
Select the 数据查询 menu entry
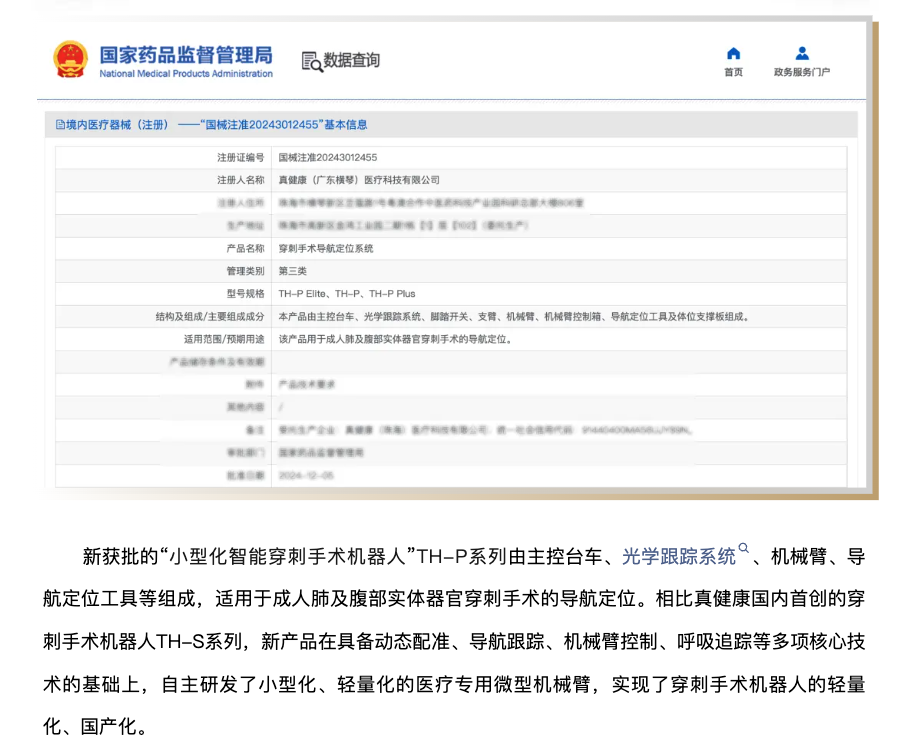pyautogui.click(x=347, y=61)
